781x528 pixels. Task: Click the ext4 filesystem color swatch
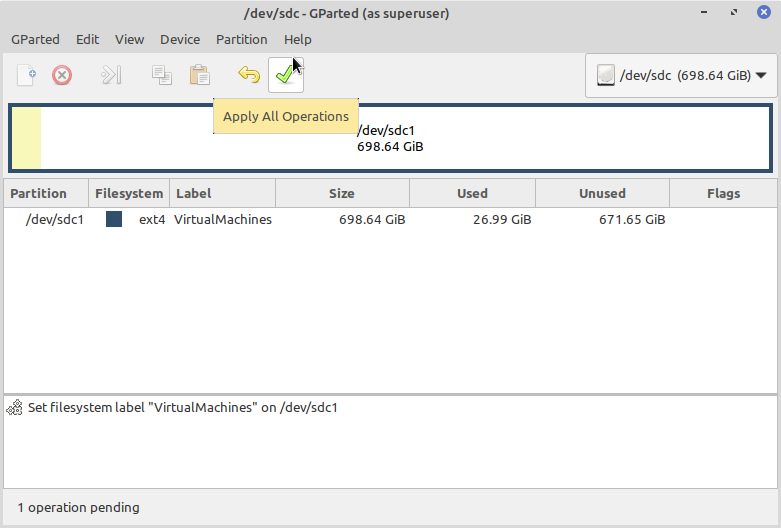tap(114, 219)
